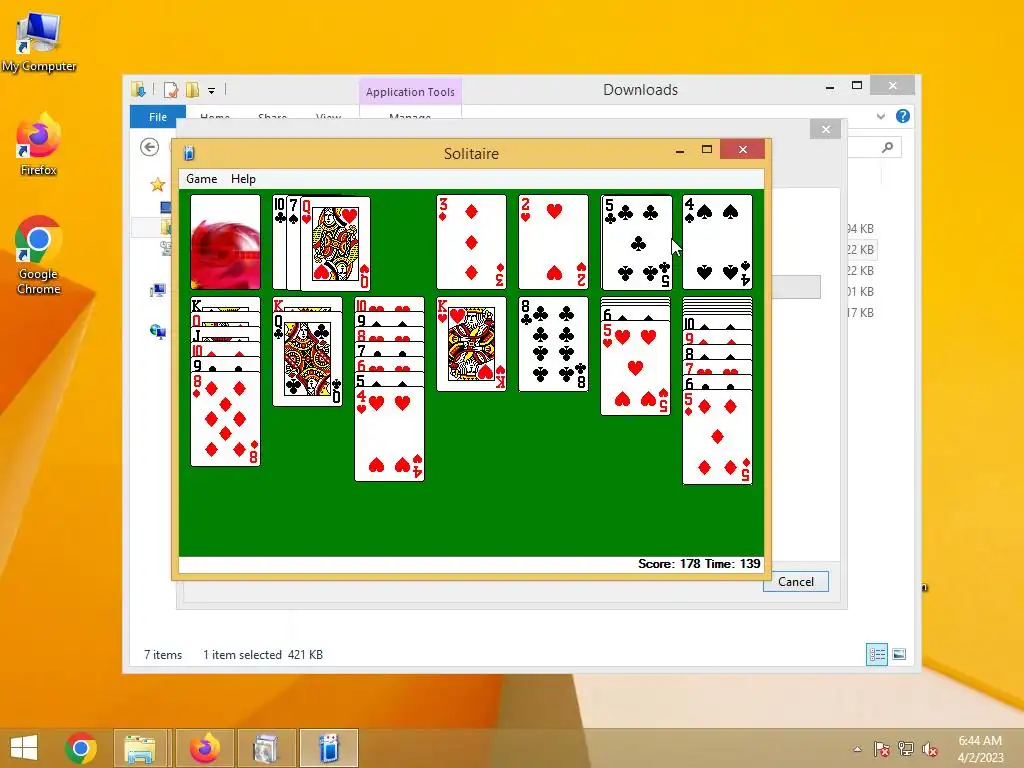Image resolution: width=1024 pixels, height=768 pixels.
Task: Click the 2 of Hearts foundation pile
Action: 553,242
